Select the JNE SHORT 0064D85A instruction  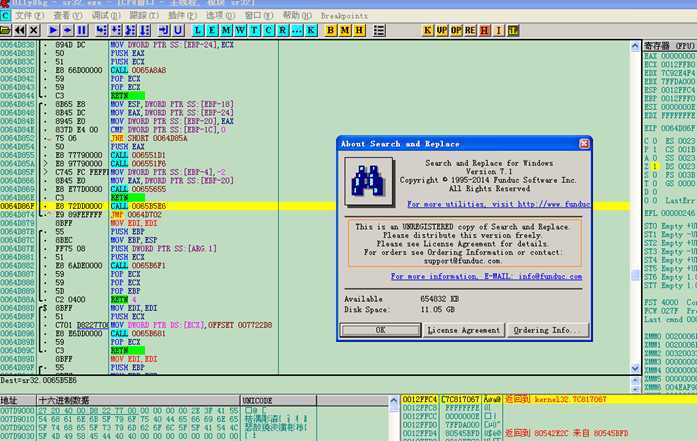[x=149, y=138]
